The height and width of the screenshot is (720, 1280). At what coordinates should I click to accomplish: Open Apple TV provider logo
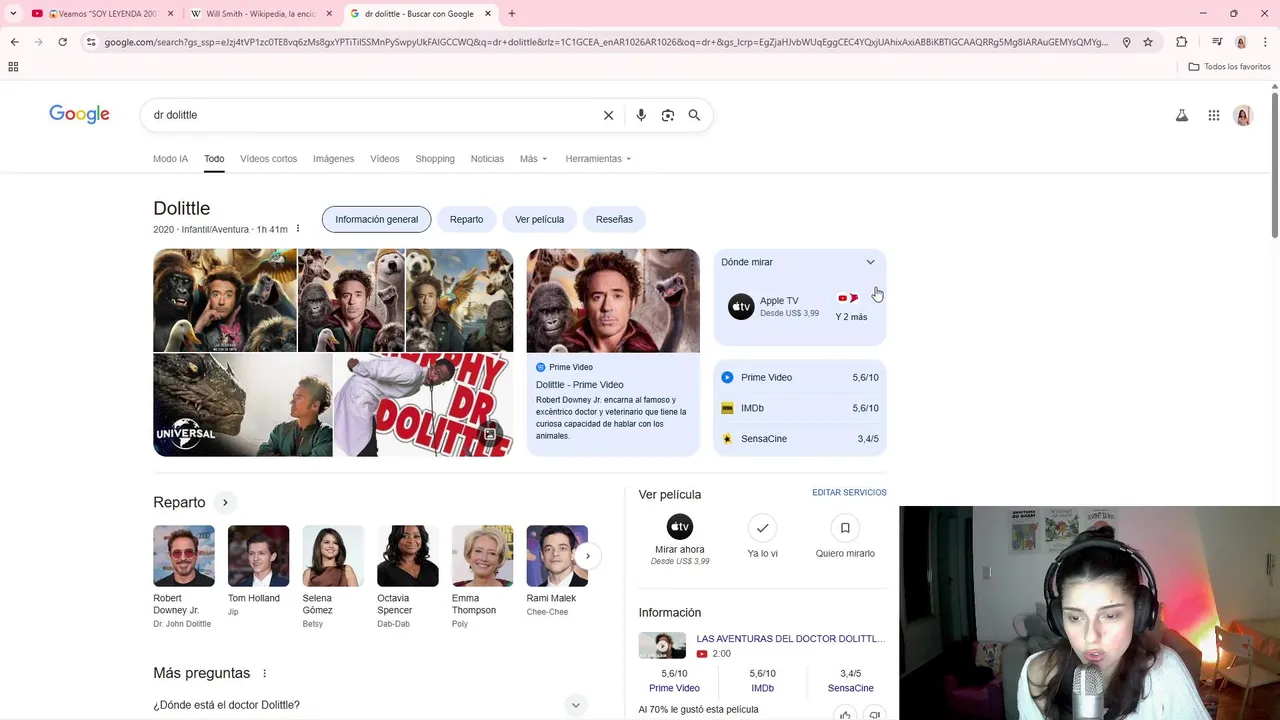pos(741,307)
